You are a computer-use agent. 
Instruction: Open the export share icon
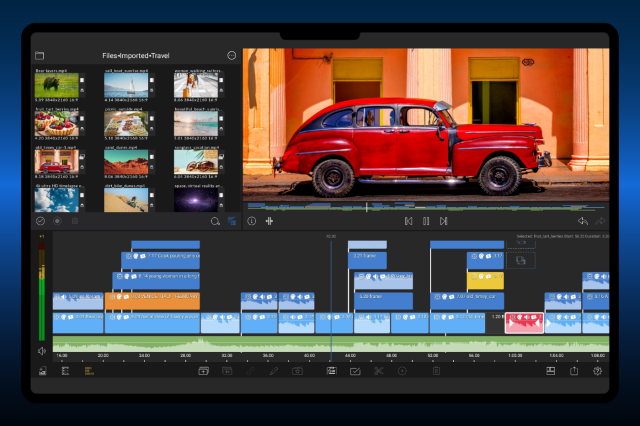pos(574,371)
